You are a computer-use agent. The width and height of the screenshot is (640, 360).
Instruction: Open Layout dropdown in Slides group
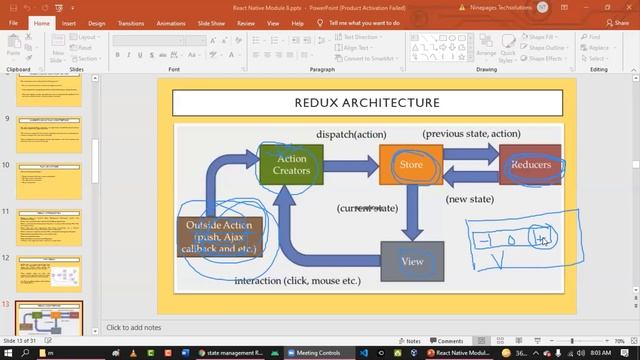(85, 37)
